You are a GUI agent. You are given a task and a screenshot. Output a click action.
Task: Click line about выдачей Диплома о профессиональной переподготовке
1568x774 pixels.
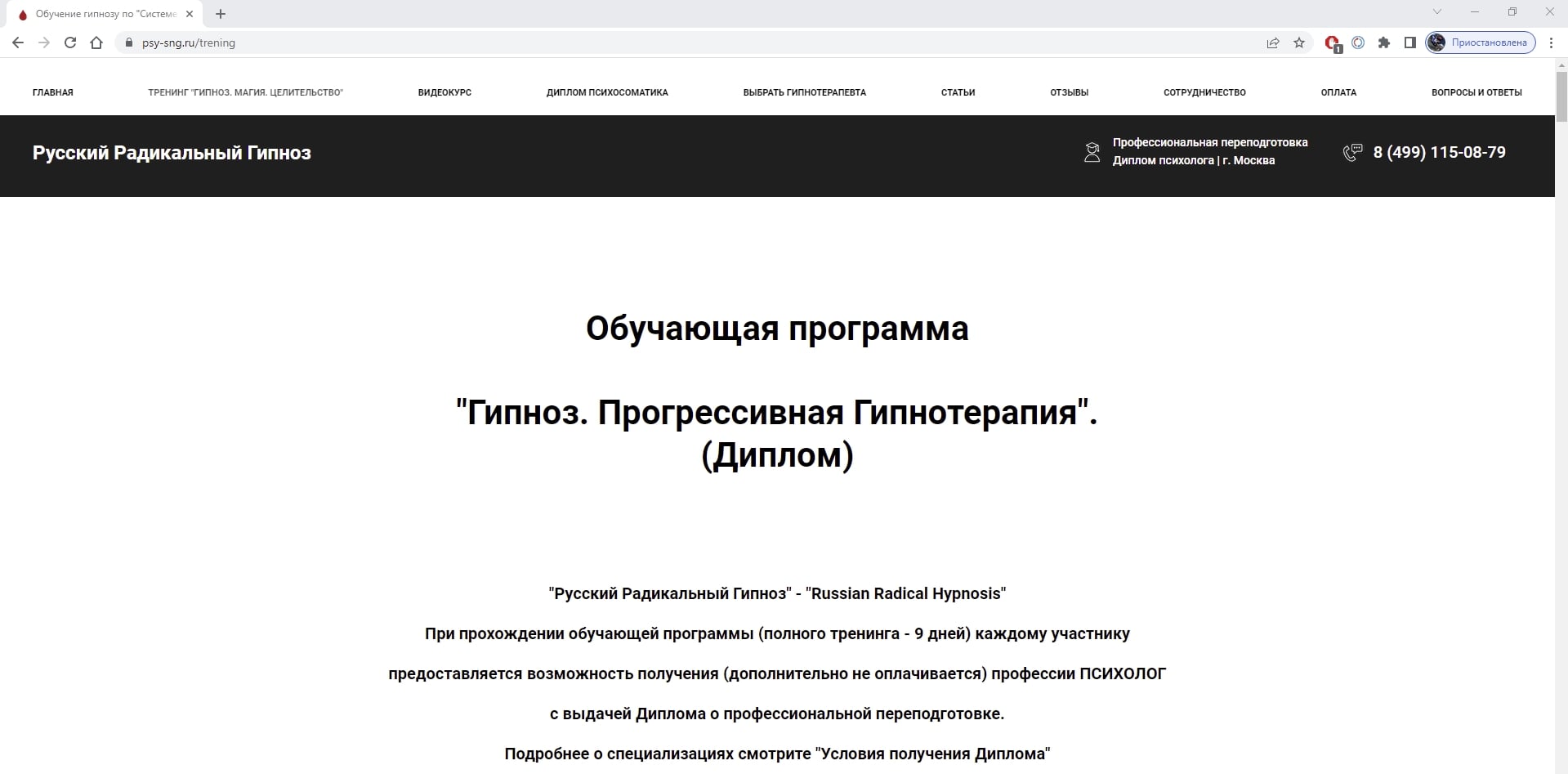pos(777,714)
